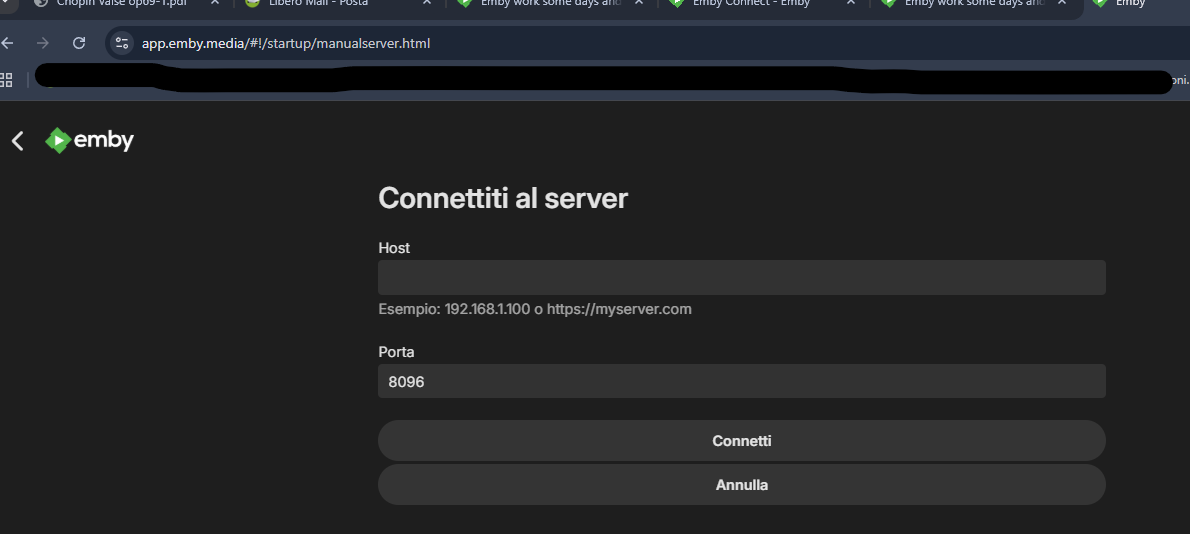Click the browser forward arrow
1190x534 pixels.
tap(42, 43)
